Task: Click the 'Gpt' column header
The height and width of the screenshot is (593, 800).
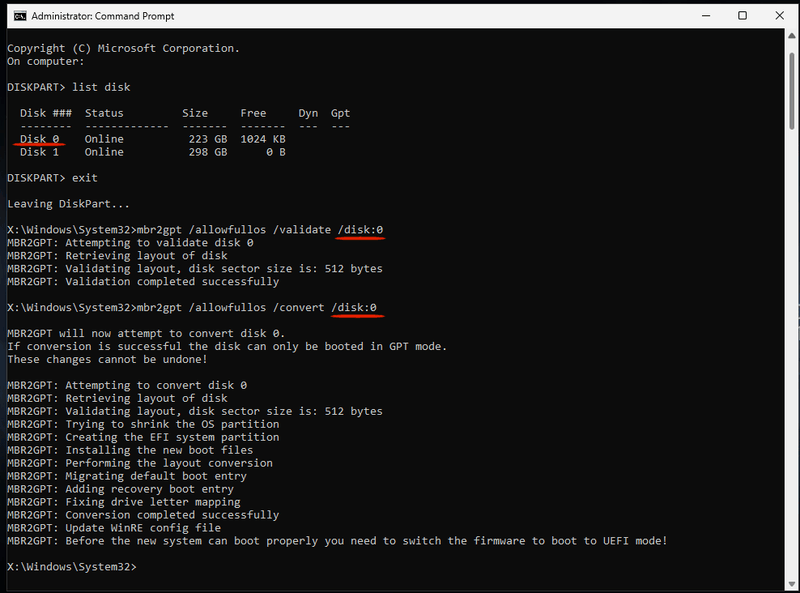Action: (x=340, y=113)
